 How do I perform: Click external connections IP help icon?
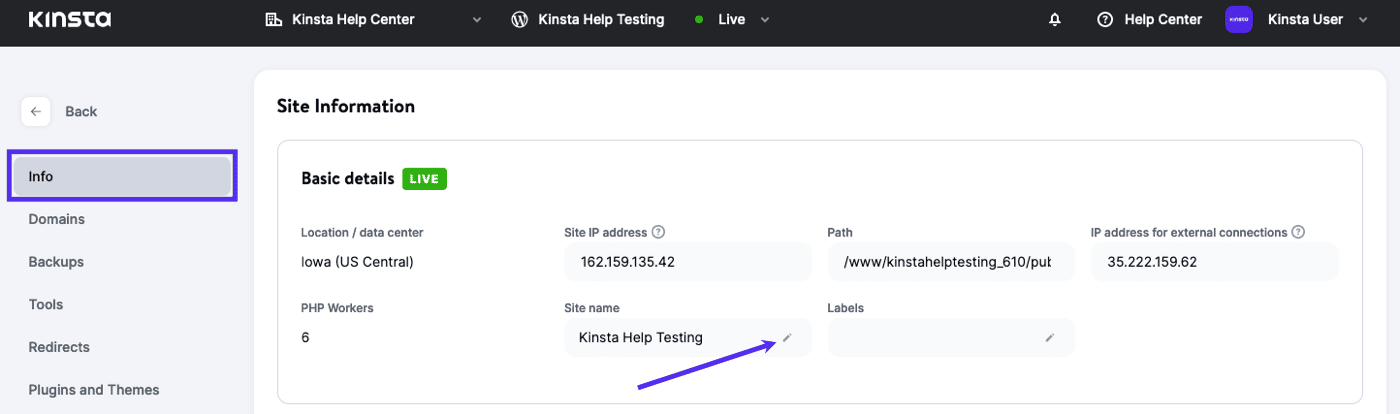pos(1298,232)
